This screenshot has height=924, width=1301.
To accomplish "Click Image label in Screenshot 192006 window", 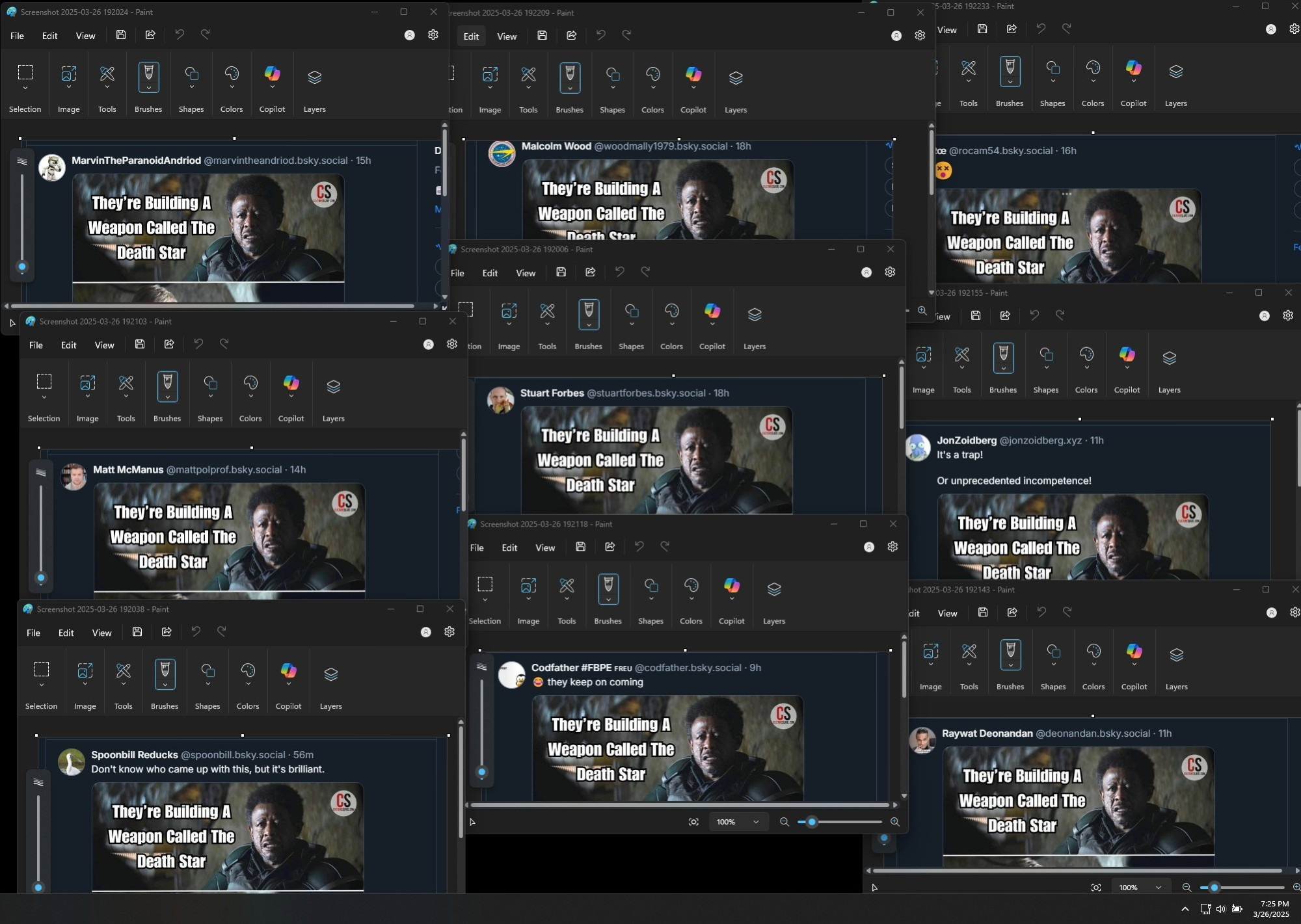I will point(509,347).
